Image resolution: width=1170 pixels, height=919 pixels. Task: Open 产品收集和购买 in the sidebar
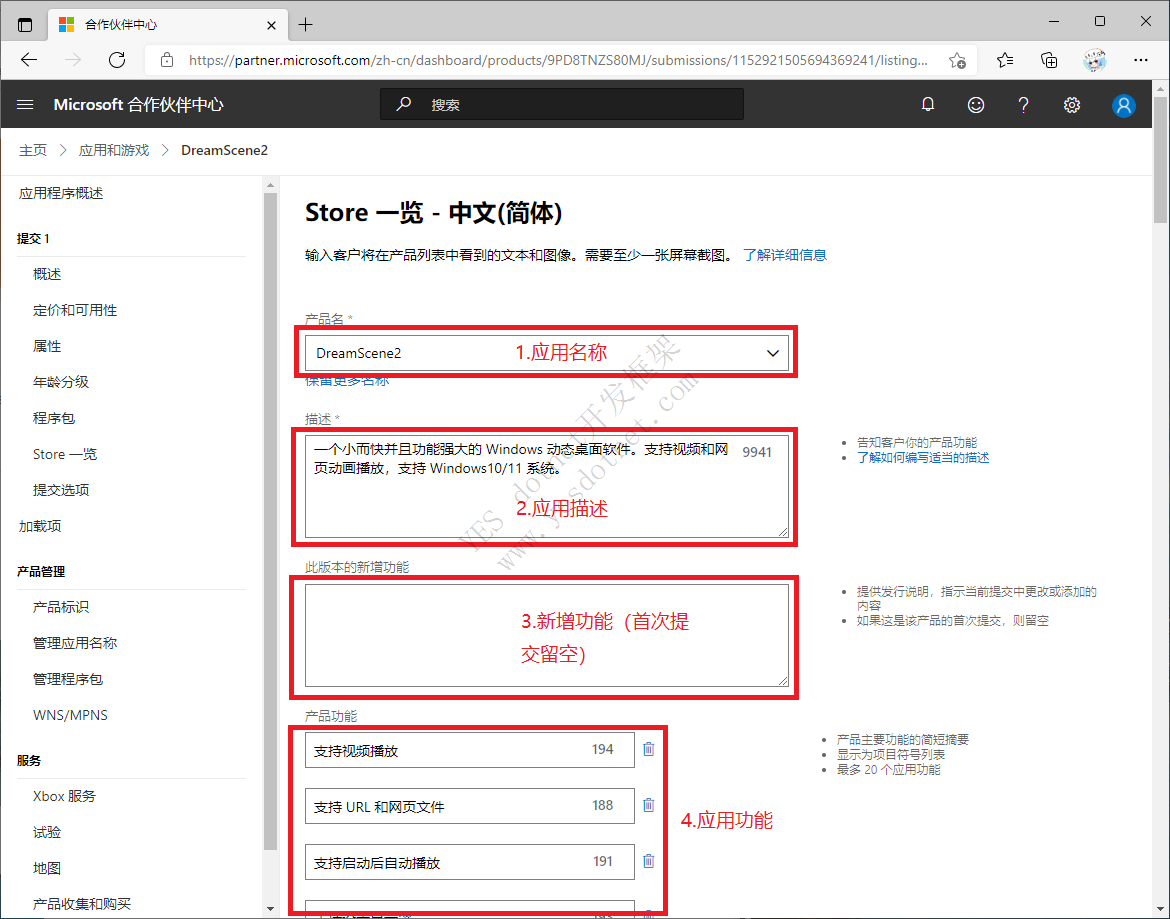pos(82,903)
